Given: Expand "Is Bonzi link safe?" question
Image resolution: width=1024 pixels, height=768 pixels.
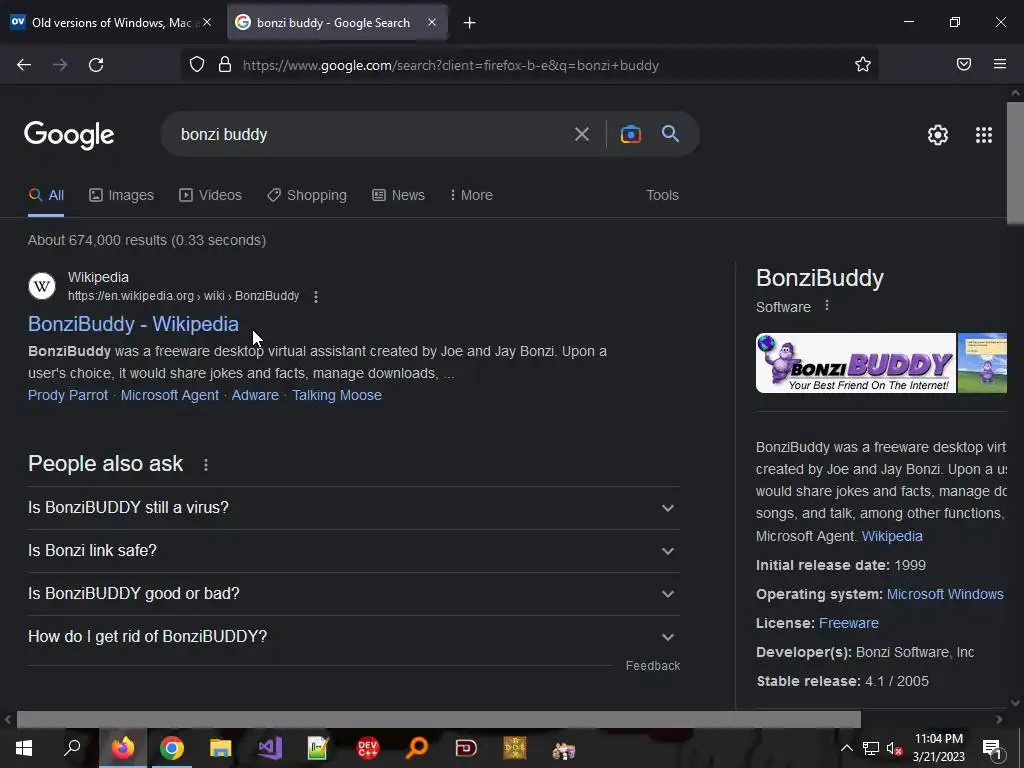Looking at the screenshot, I should 353,551.
